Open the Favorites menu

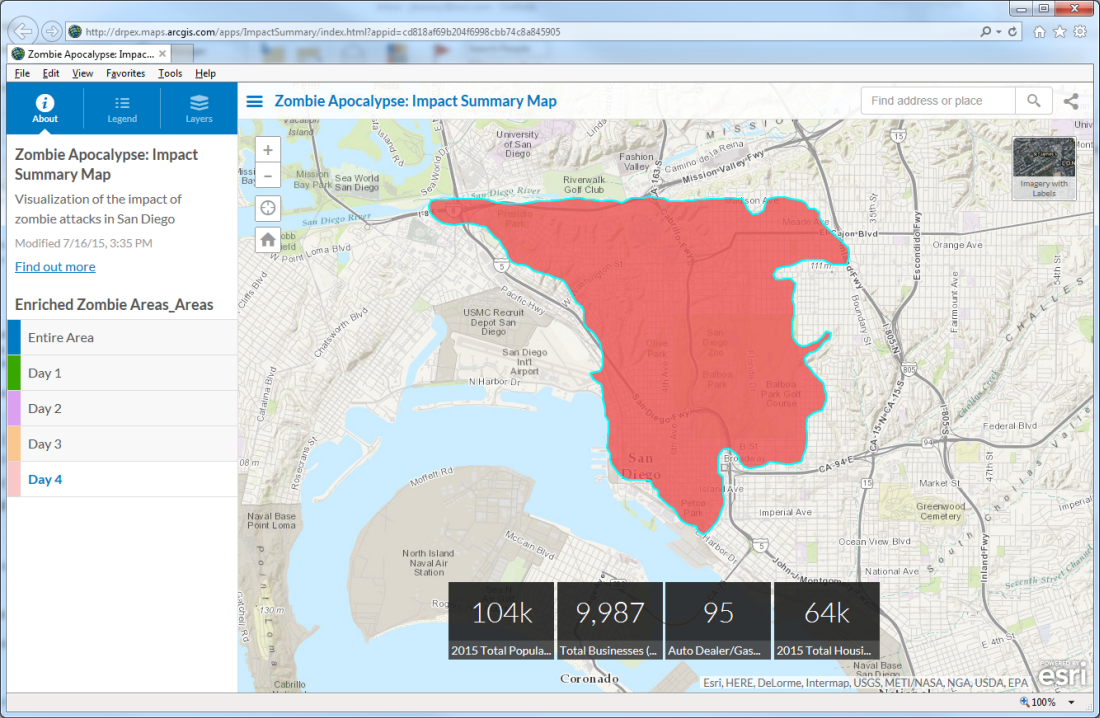126,73
